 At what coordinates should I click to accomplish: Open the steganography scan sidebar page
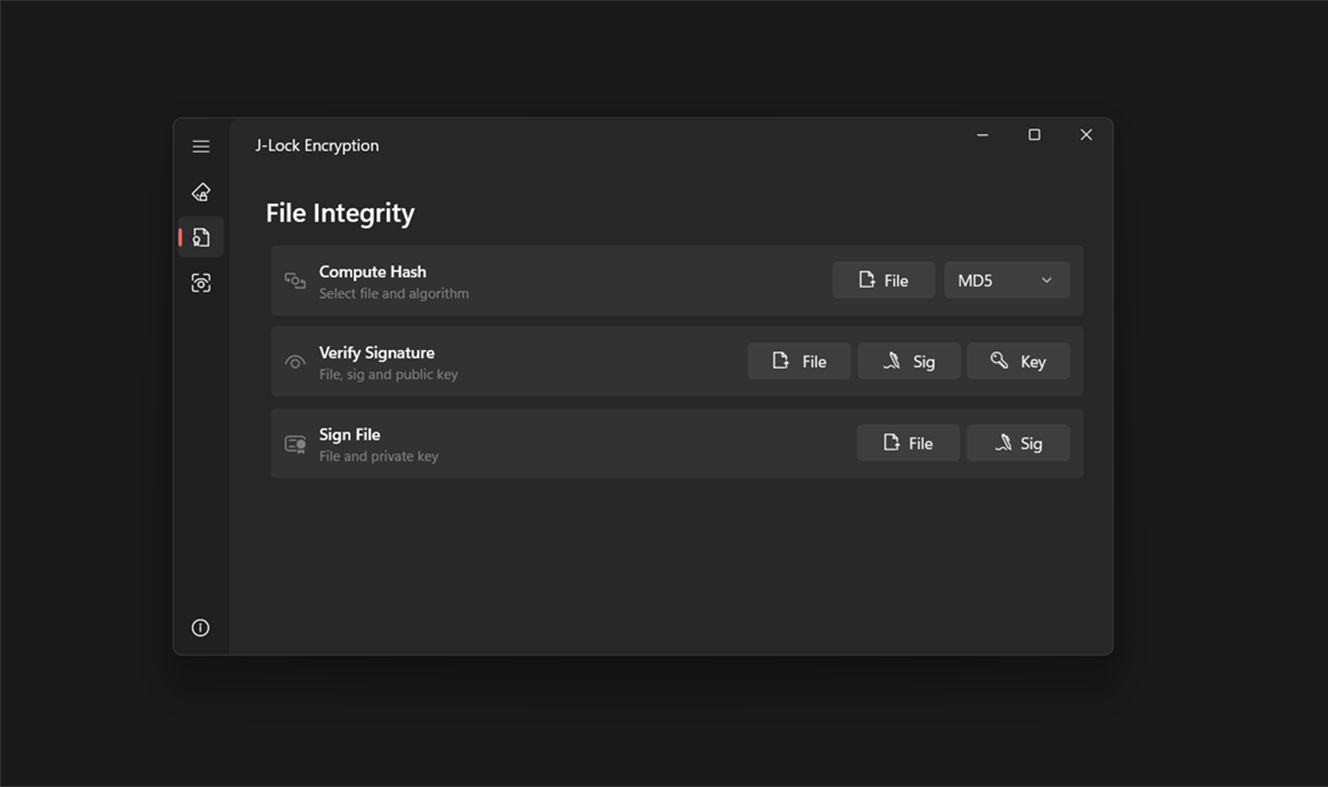pos(200,283)
